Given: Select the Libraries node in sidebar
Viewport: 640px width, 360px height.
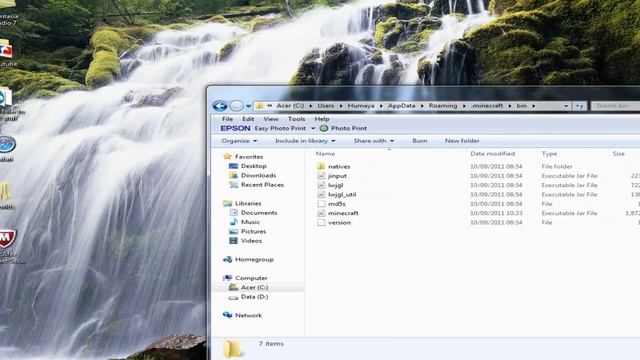Looking at the screenshot, I should [x=248, y=203].
